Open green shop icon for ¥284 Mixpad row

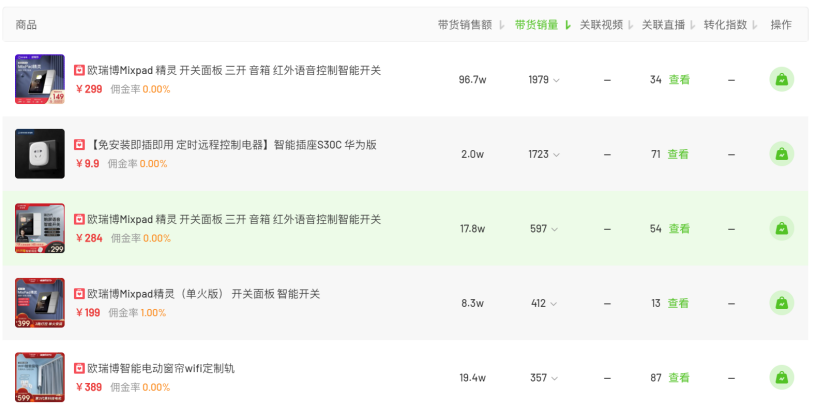pos(782,228)
